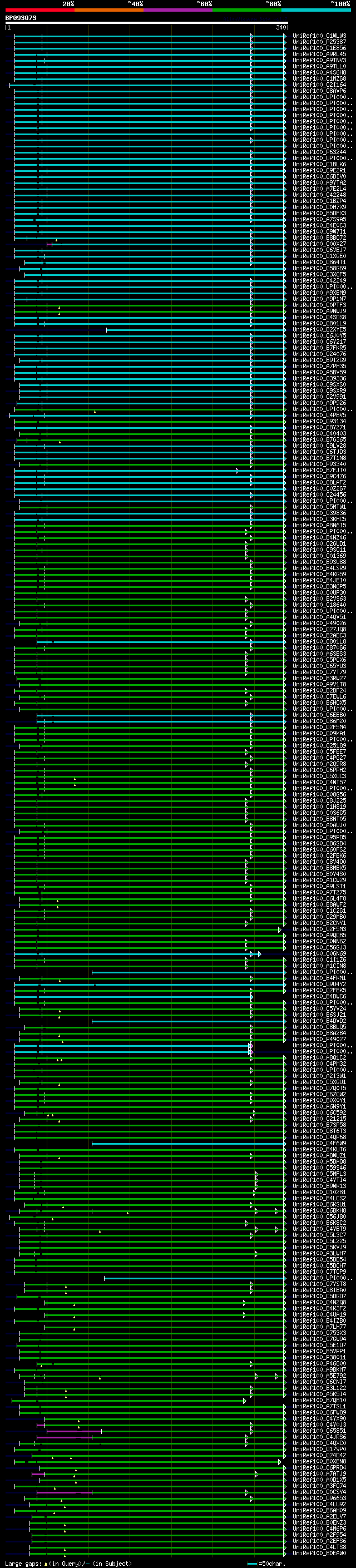Click the purple ~60% identity legend segment

pyautogui.click(x=177, y=10)
